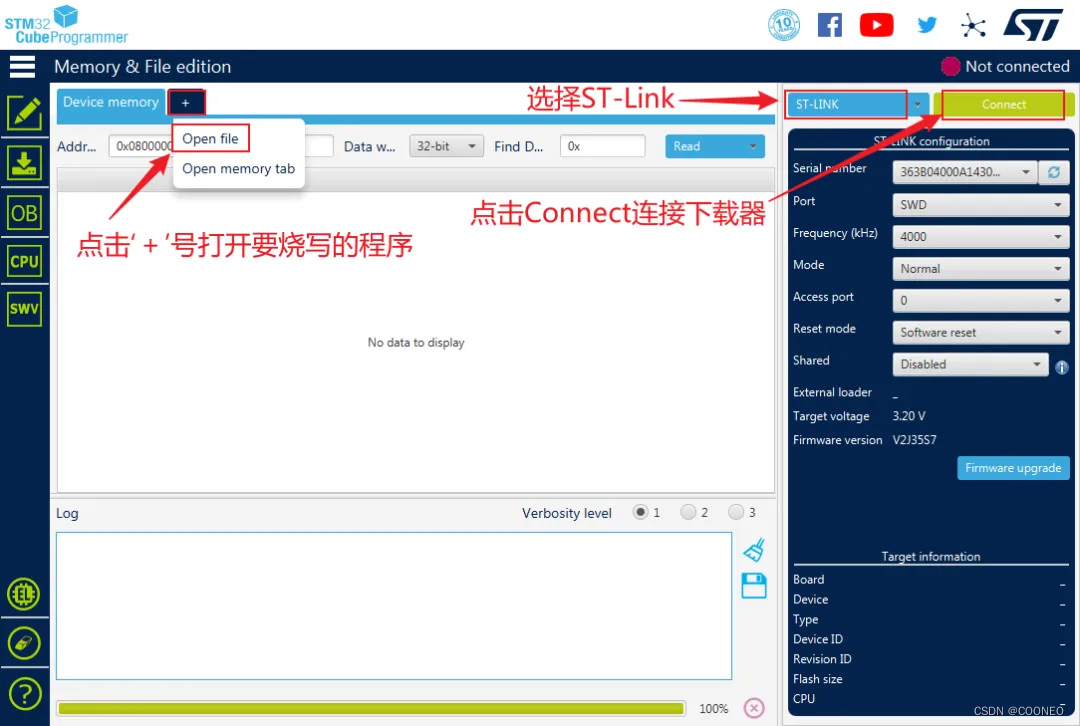Open the ST Facebook page

(x=830, y=25)
